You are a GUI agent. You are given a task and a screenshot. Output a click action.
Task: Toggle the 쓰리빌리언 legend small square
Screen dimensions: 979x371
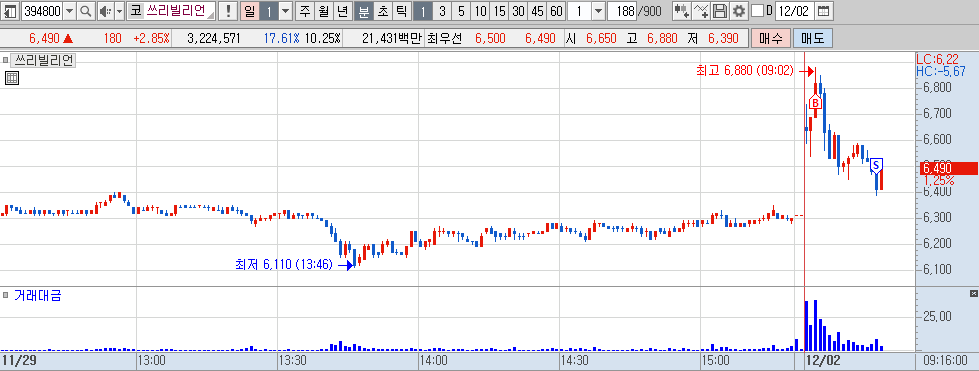point(6,61)
